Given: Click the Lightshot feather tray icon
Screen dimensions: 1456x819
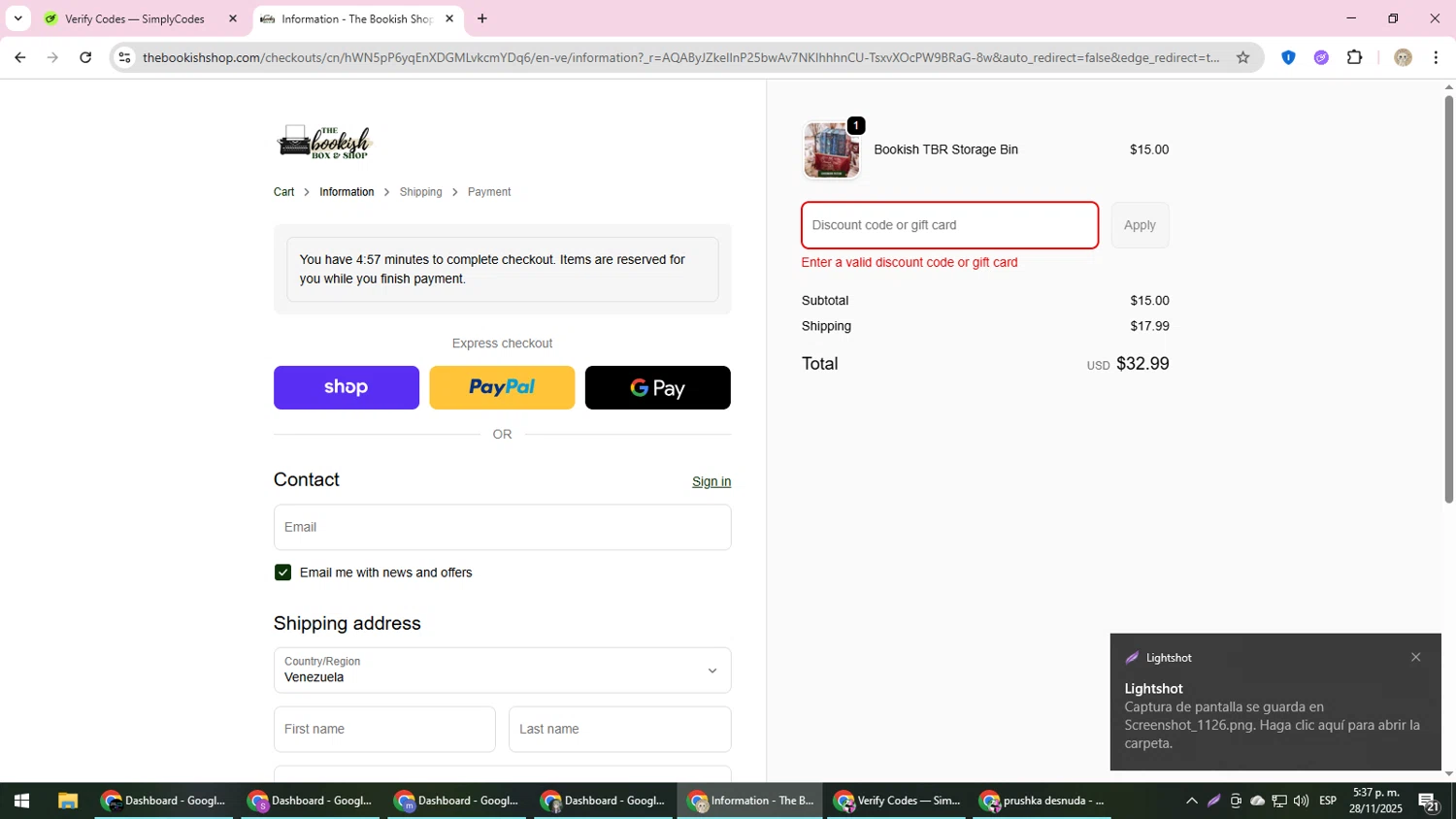Looking at the screenshot, I should (1214, 801).
